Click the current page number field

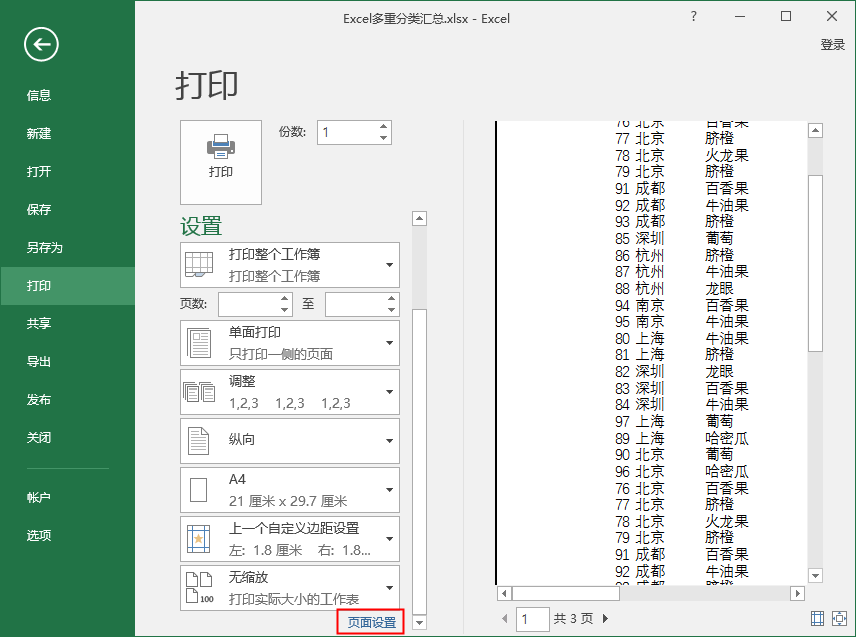pos(532,619)
